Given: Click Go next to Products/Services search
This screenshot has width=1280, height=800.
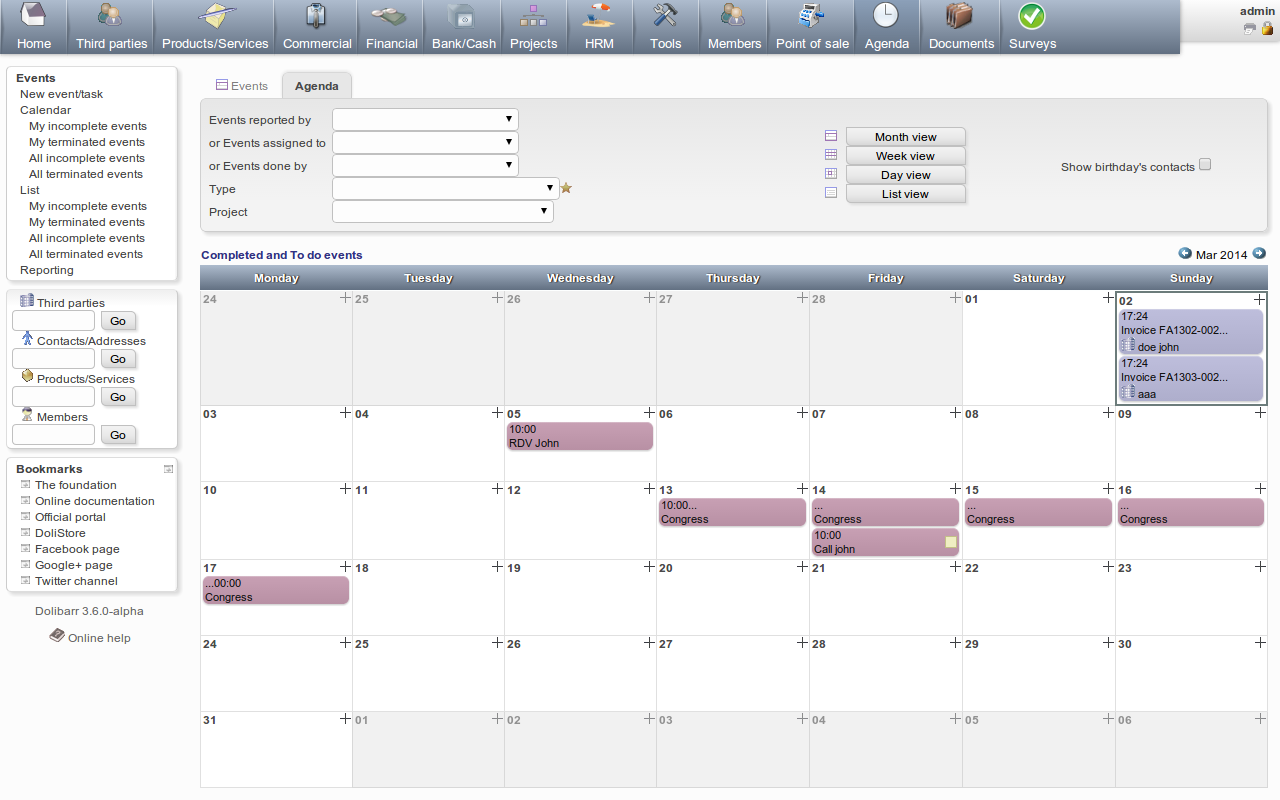Looking at the screenshot, I should coord(118,397).
